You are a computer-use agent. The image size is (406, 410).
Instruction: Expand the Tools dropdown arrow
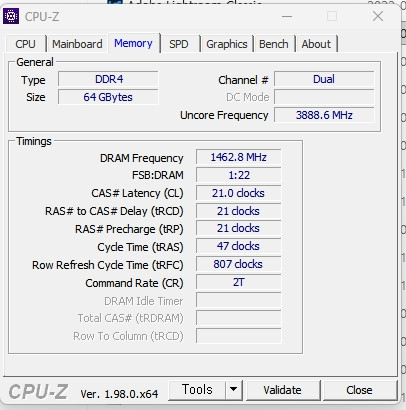pyautogui.click(x=234, y=390)
